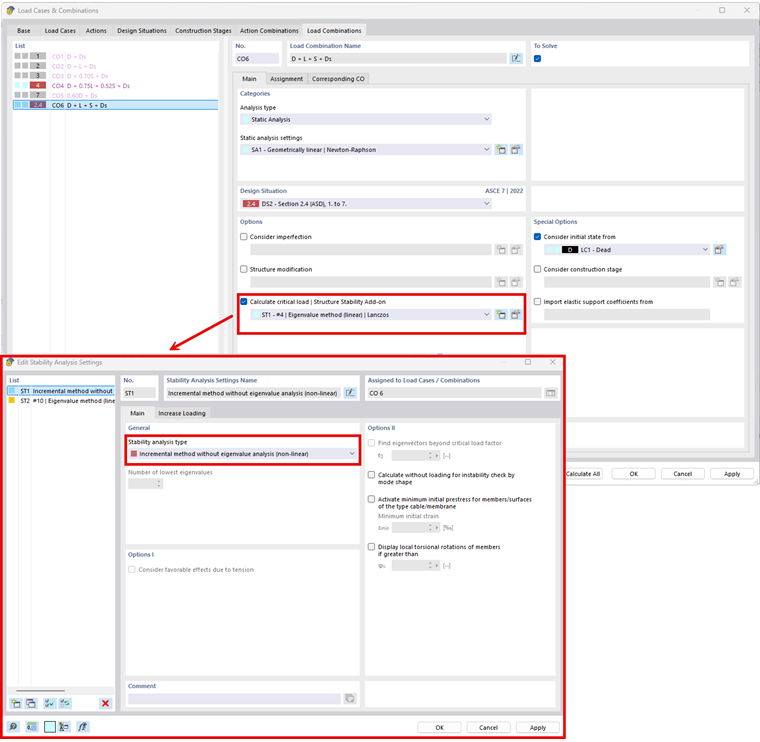Image resolution: width=760 pixels, height=742 pixels.
Task: Enable Structure modification option
Action: point(244,269)
